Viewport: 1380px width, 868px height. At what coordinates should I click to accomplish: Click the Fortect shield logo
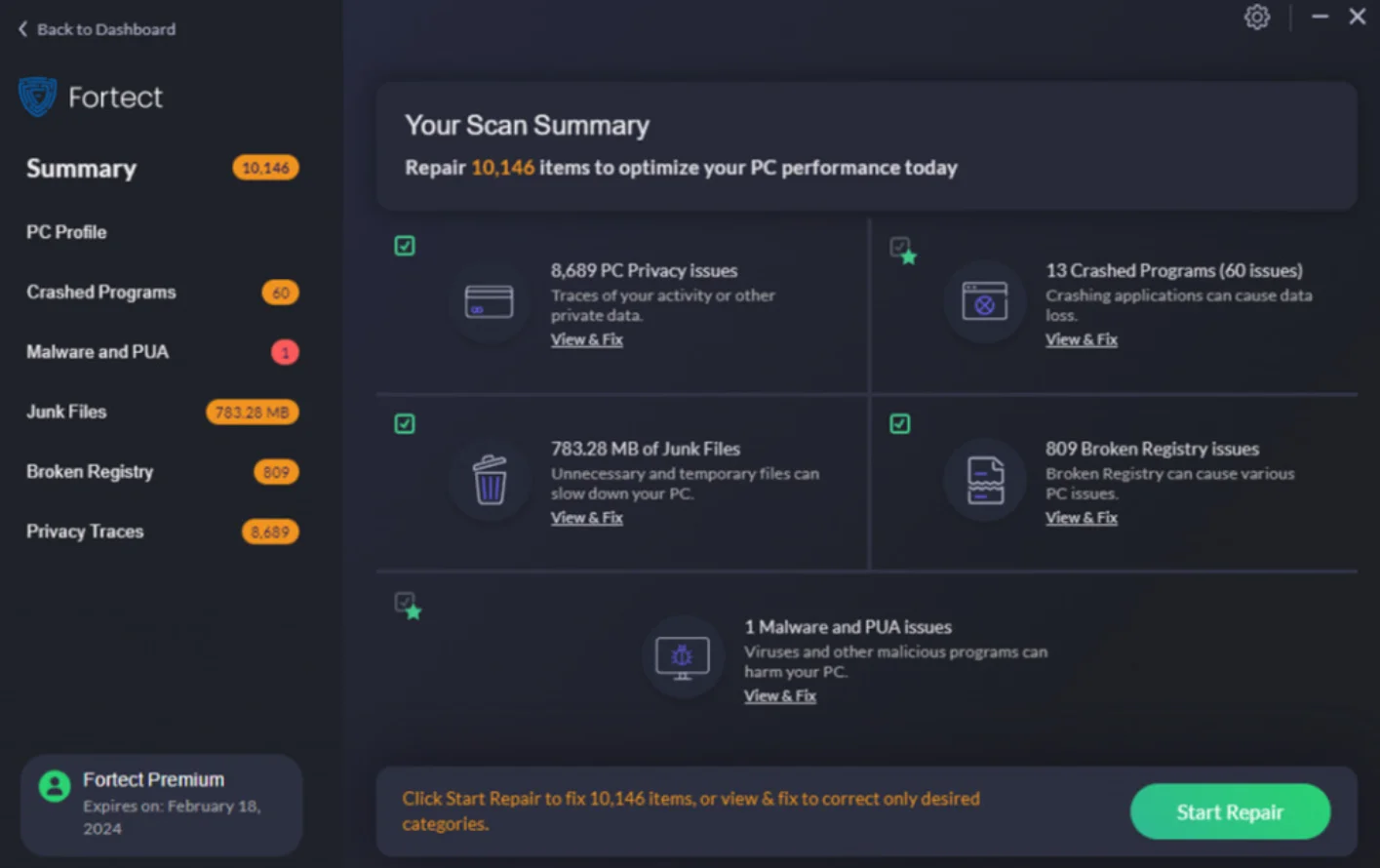(38, 97)
